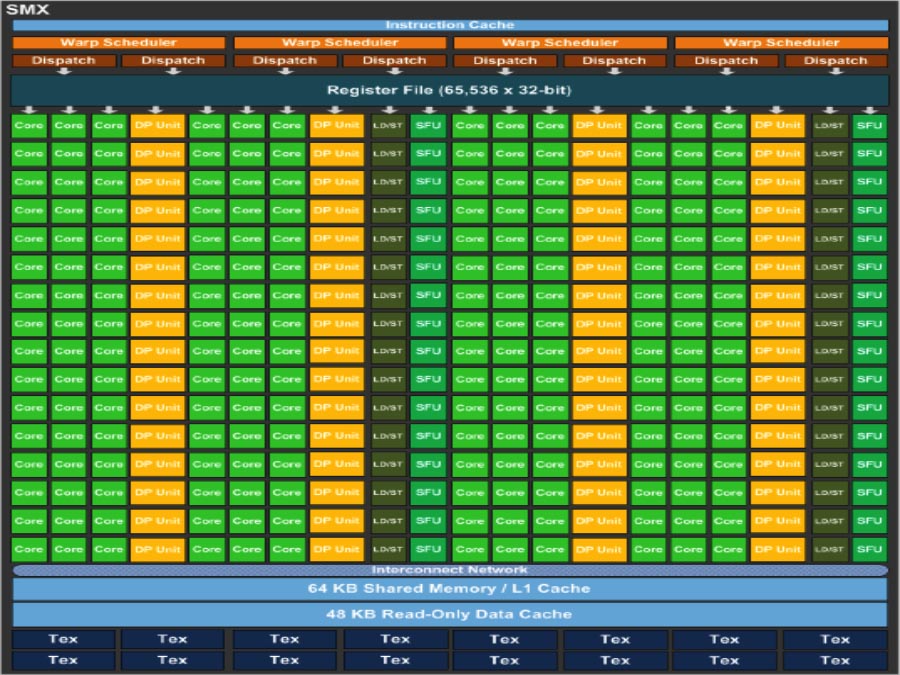Select the top-right SFU block
This screenshot has height=675, width=900.
point(869,126)
